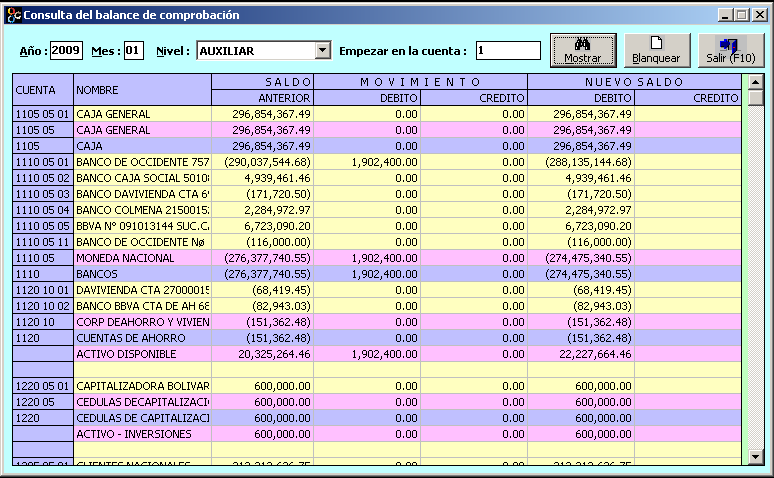Select BANCO CAJA SOCIAL row name

143,178
